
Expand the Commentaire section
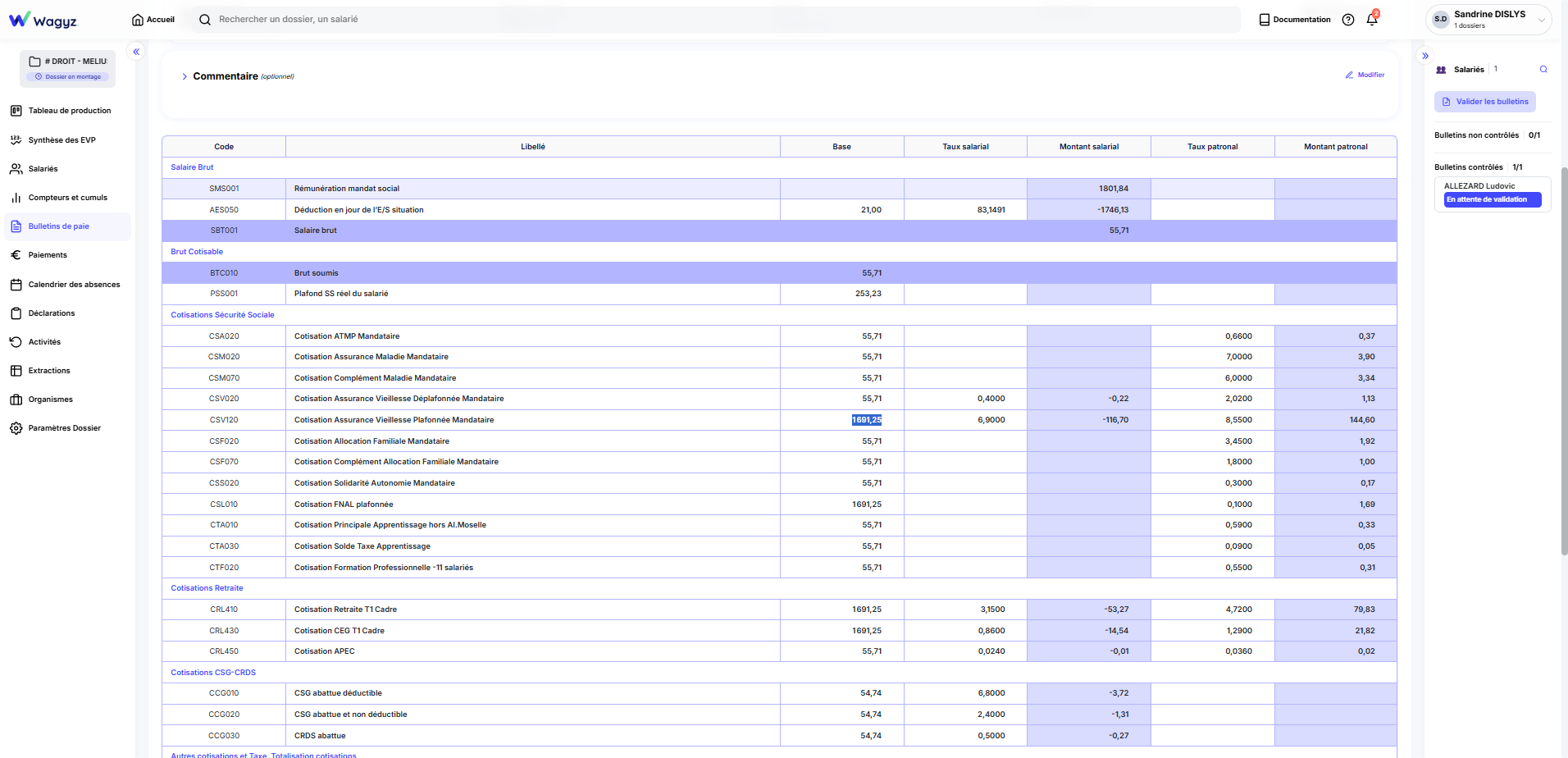point(185,76)
